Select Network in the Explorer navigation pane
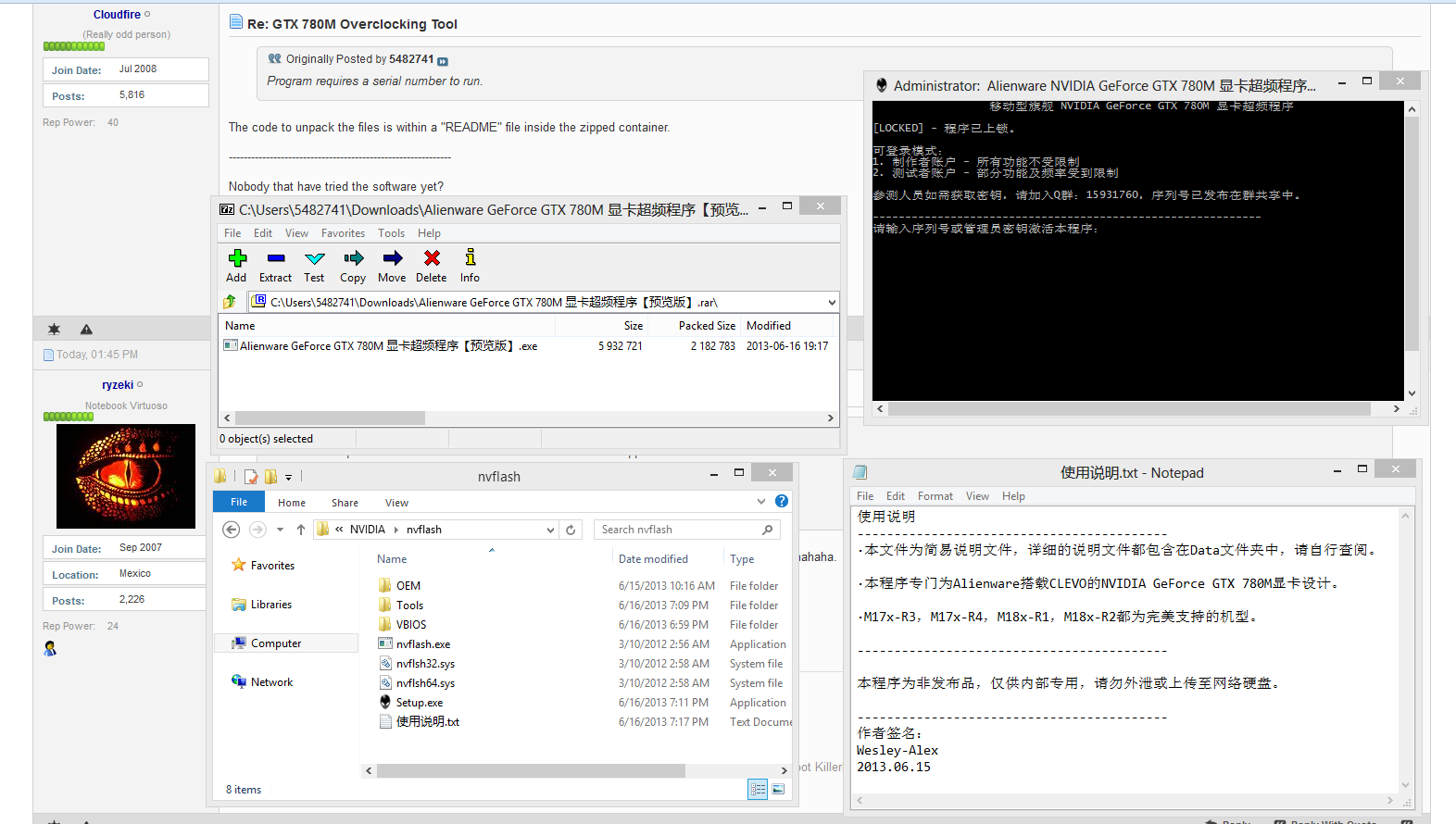 (x=263, y=682)
